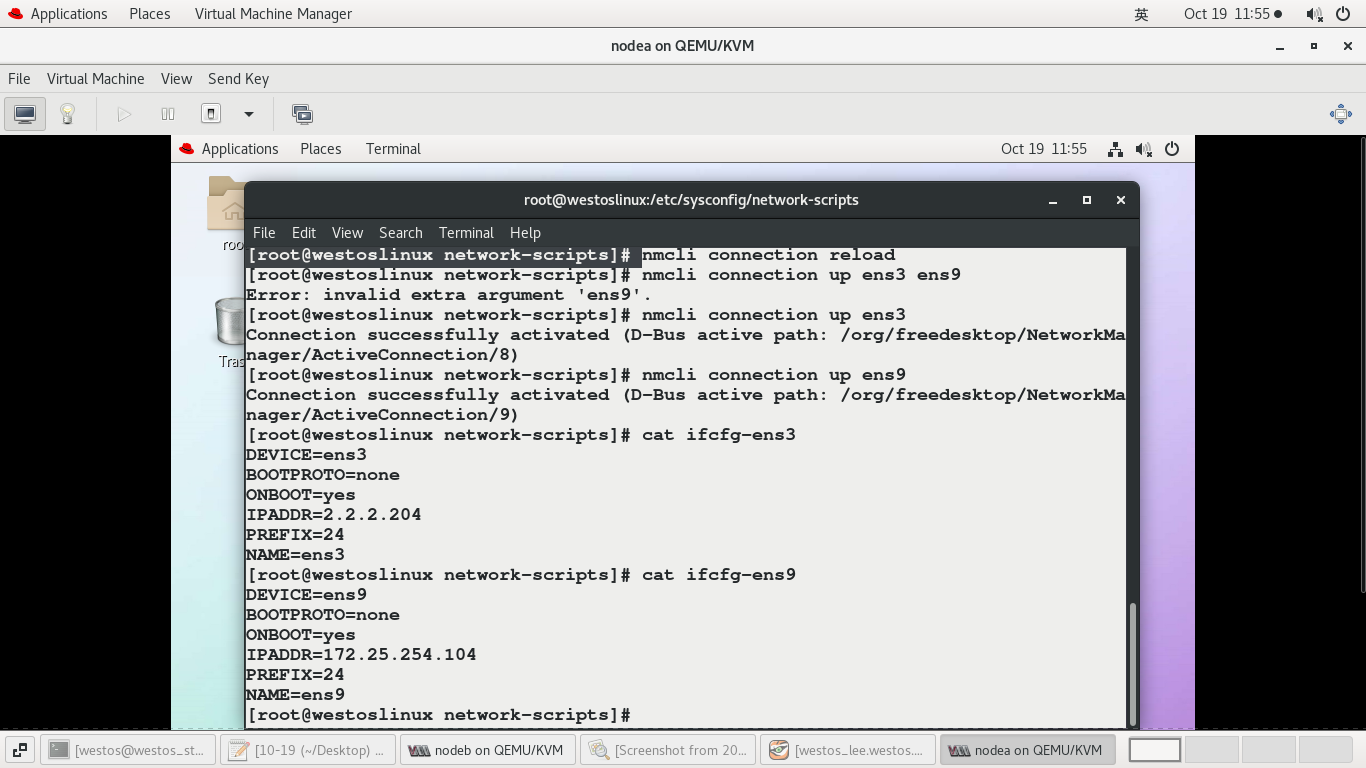Open the 英 input method selector
This screenshot has height=768, width=1366.
pyautogui.click(x=1140, y=14)
